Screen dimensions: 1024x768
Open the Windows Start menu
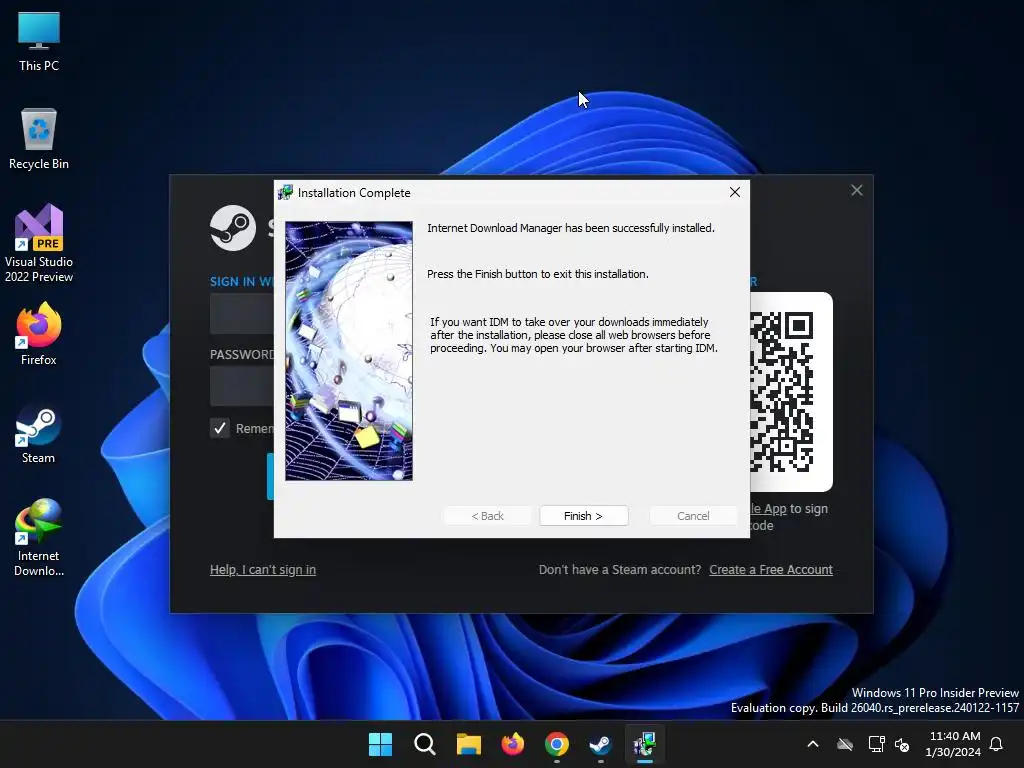coord(380,744)
